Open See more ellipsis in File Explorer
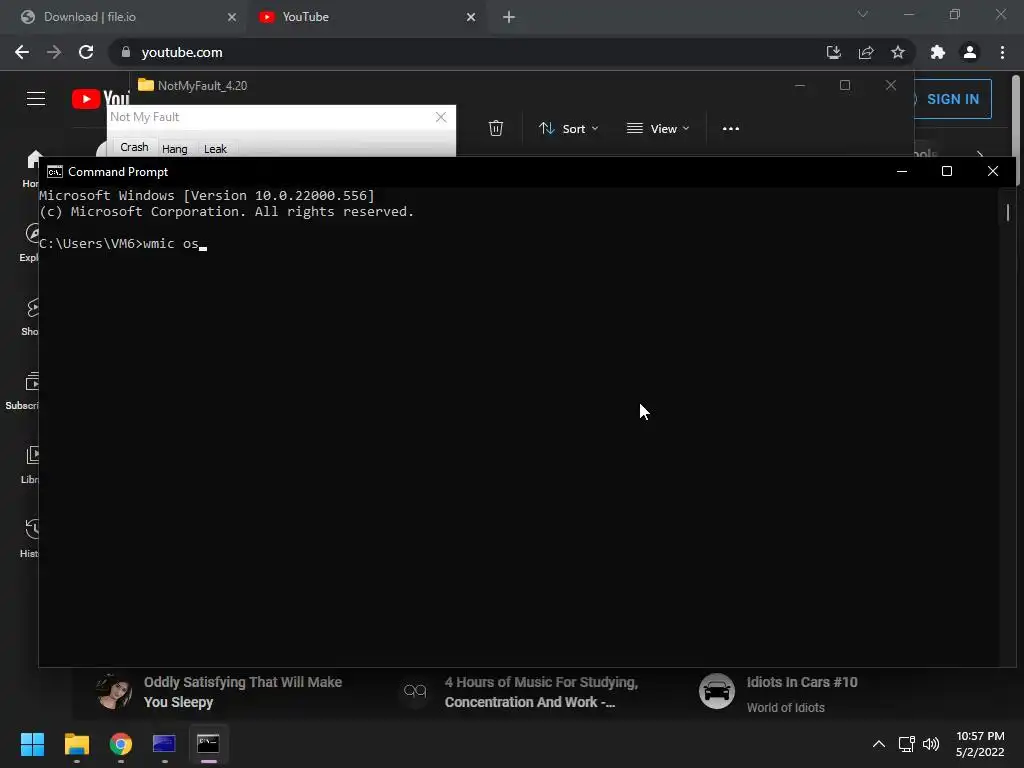The height and width of the screenshot is (768, 1024). point(731,129)
